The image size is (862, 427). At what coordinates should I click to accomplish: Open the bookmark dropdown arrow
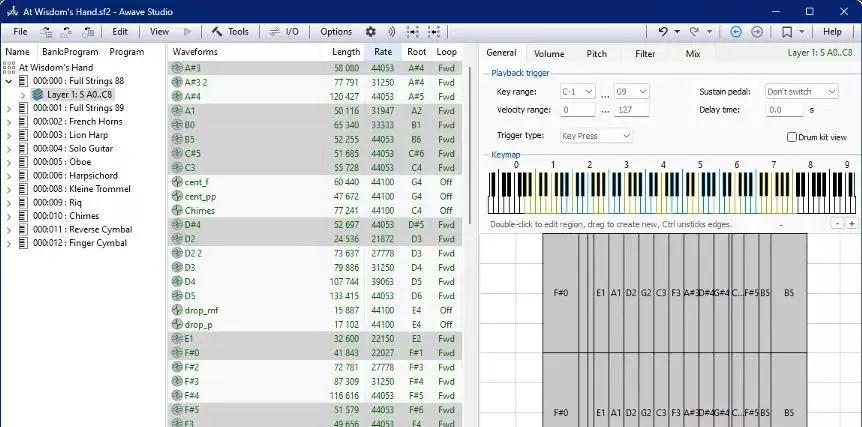pyautogui.click(x=802, y=32)
